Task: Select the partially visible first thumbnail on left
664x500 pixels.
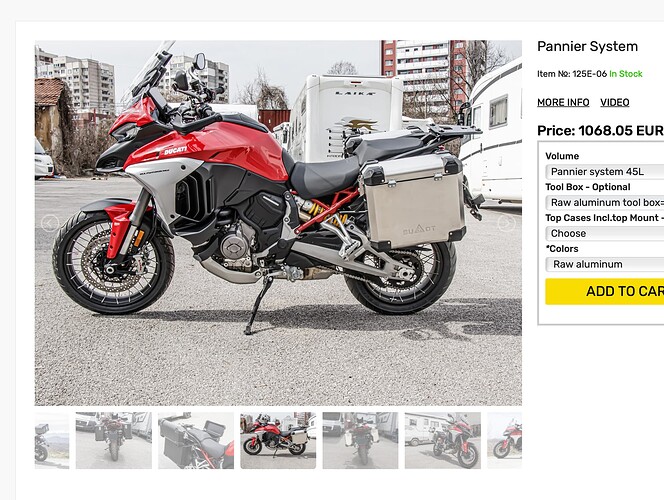Action: pos(52,440)
